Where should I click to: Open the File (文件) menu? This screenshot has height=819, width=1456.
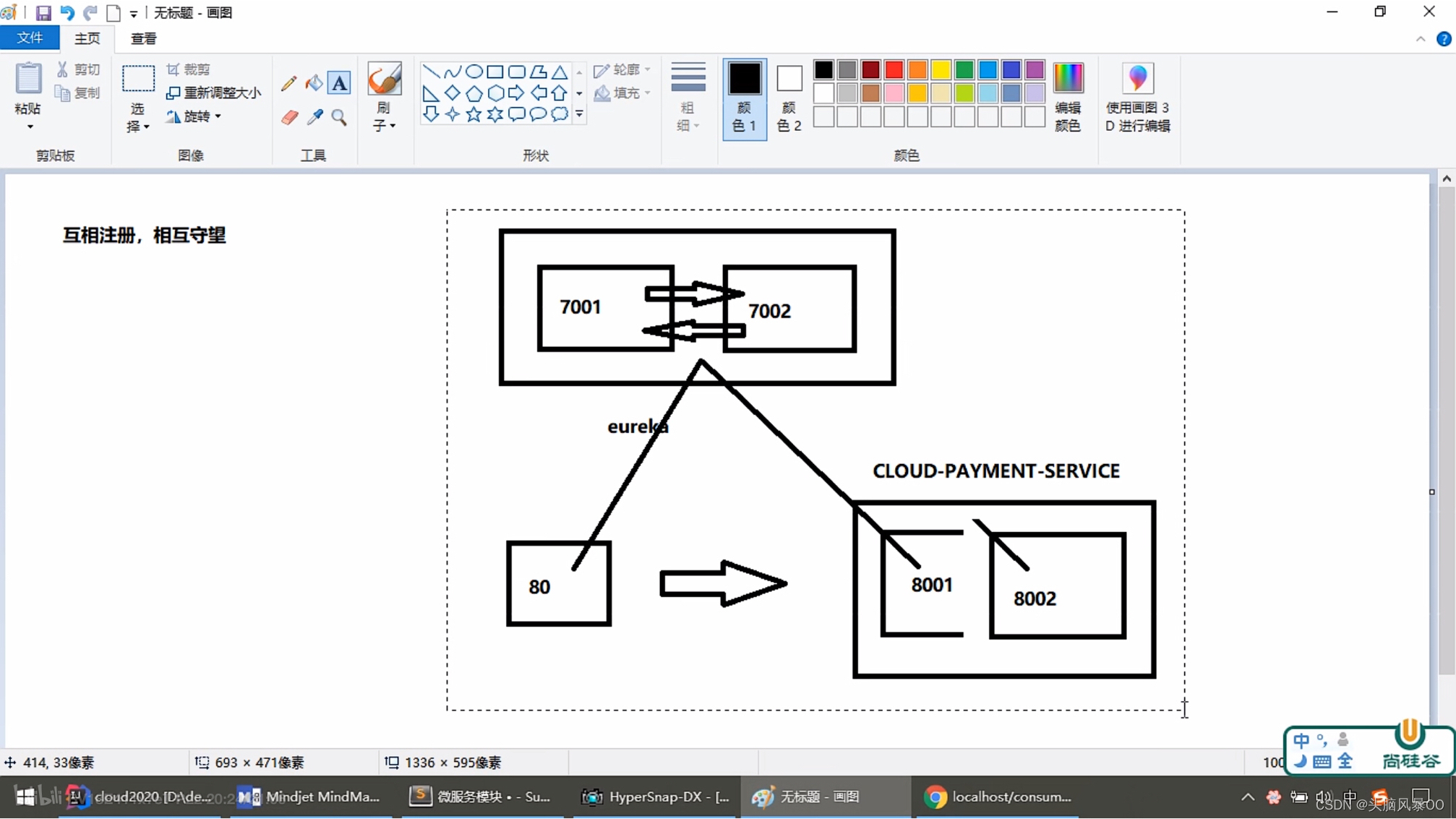tap(30, 38)
